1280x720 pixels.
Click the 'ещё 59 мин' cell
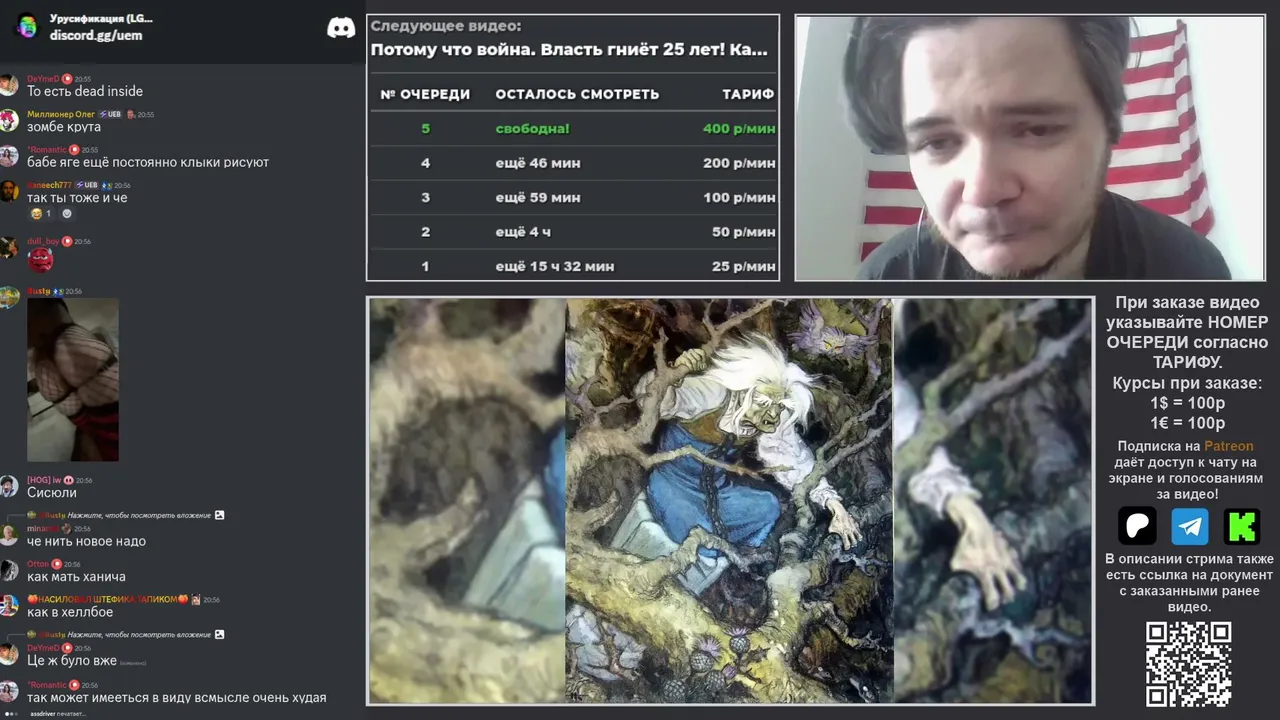tap(538, 198)
